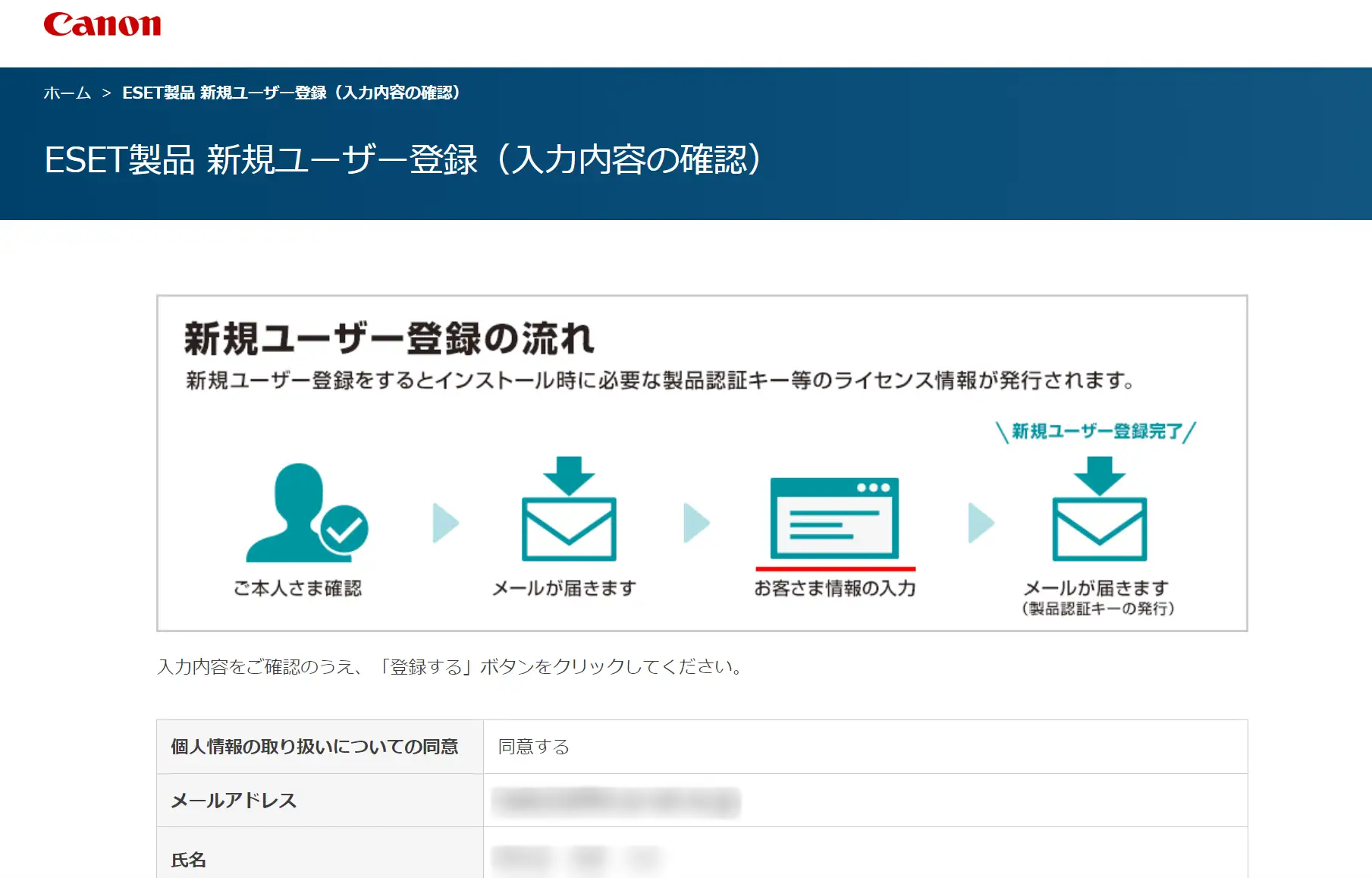This screenshot has height=878, width=1372.
Task: Click the お客さま情報の入力 step label
Action: 835,588
